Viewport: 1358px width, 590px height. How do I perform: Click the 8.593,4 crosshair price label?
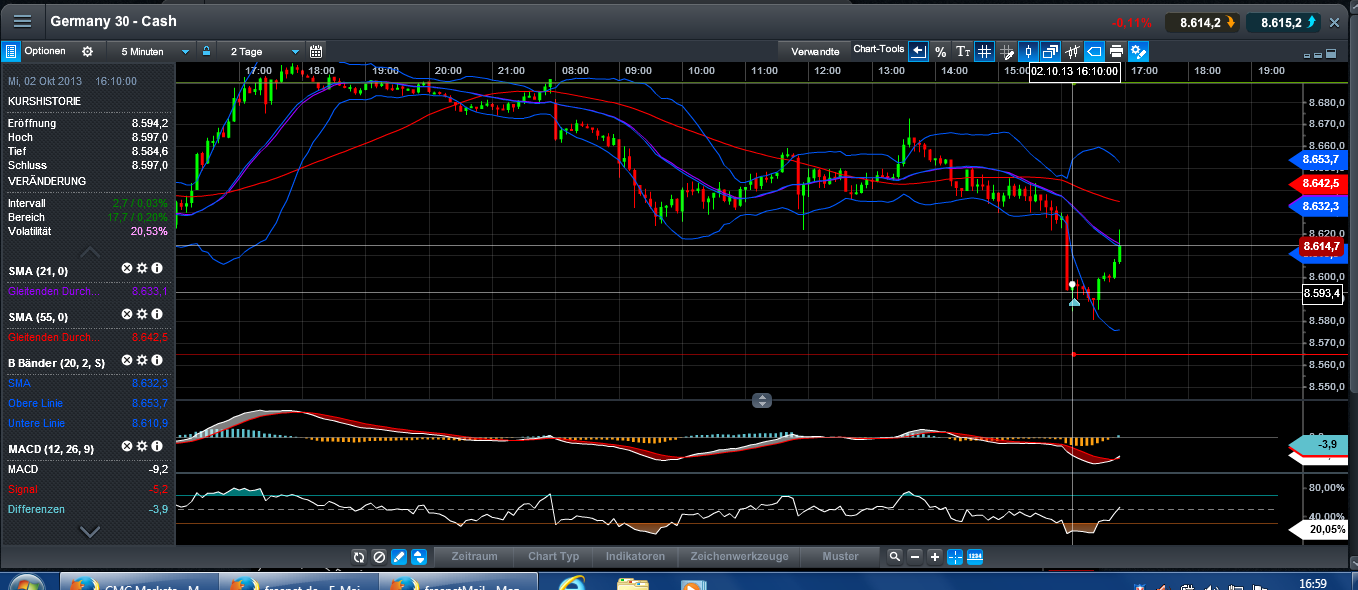[x=1322, y=293]
